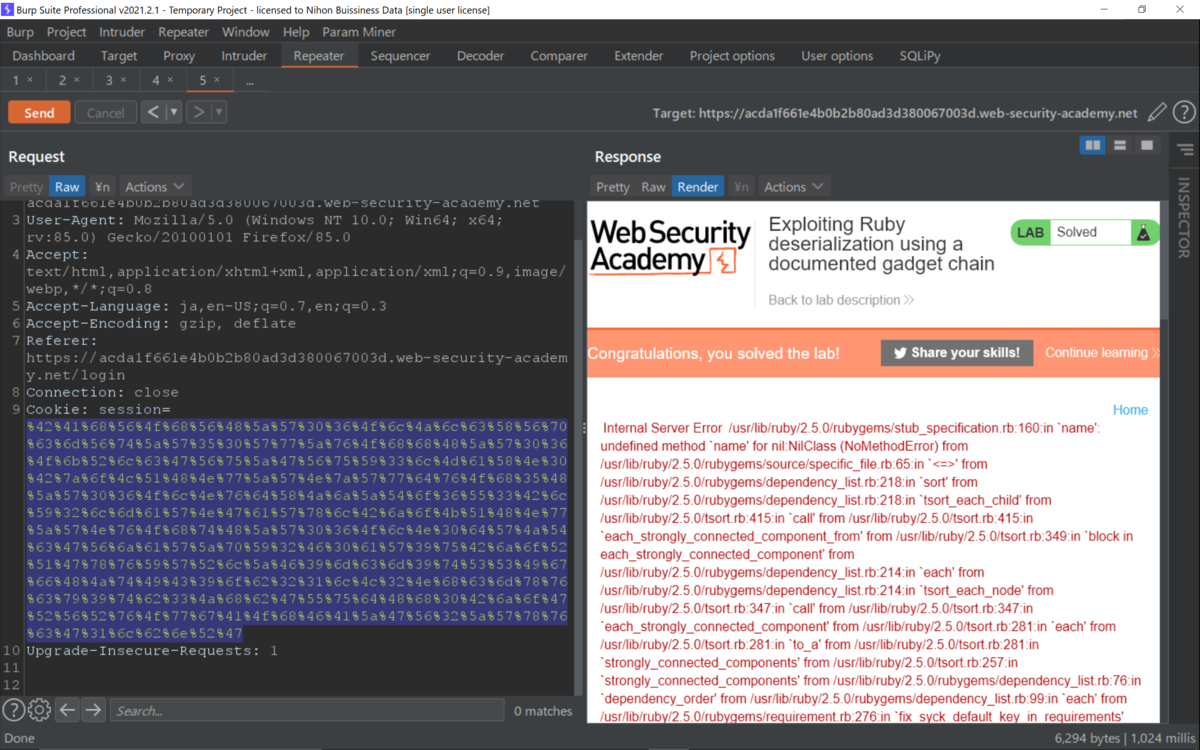This screenshot has height=750, width=1200.
Task: Open the Request Actions dropdown
Action: pyautogui.click(x=155, y=187)
